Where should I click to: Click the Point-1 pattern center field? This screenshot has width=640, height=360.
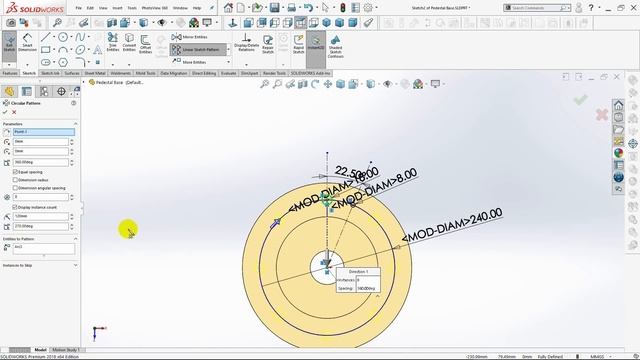click(x=44, y=132)
